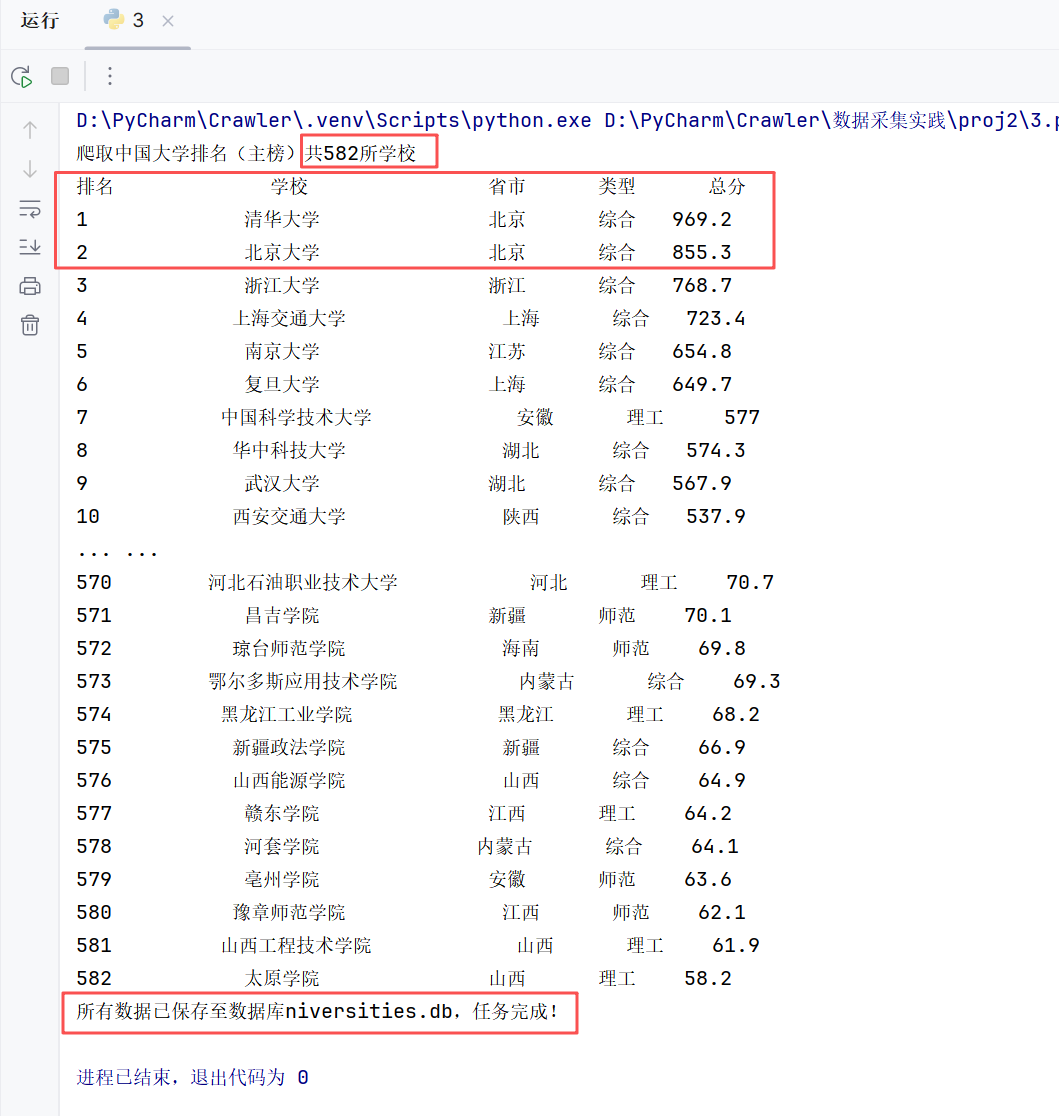The height and width of the screenshot is (1116, 1059).
Task: Clear all console output with trash icon
Action: 30,324
